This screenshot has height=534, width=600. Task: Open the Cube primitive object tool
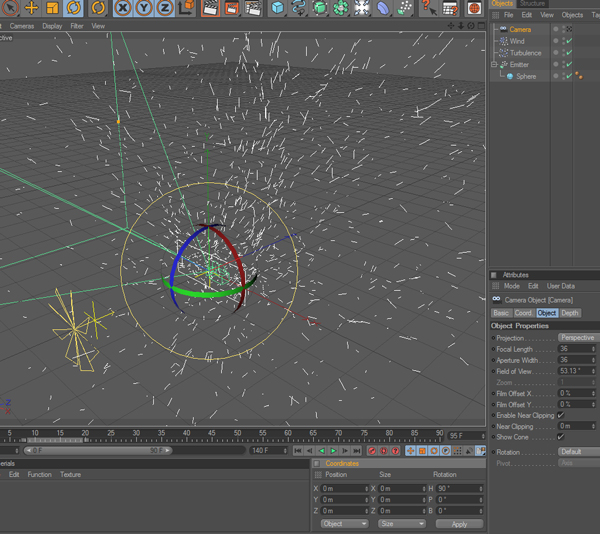pos(278,8)
